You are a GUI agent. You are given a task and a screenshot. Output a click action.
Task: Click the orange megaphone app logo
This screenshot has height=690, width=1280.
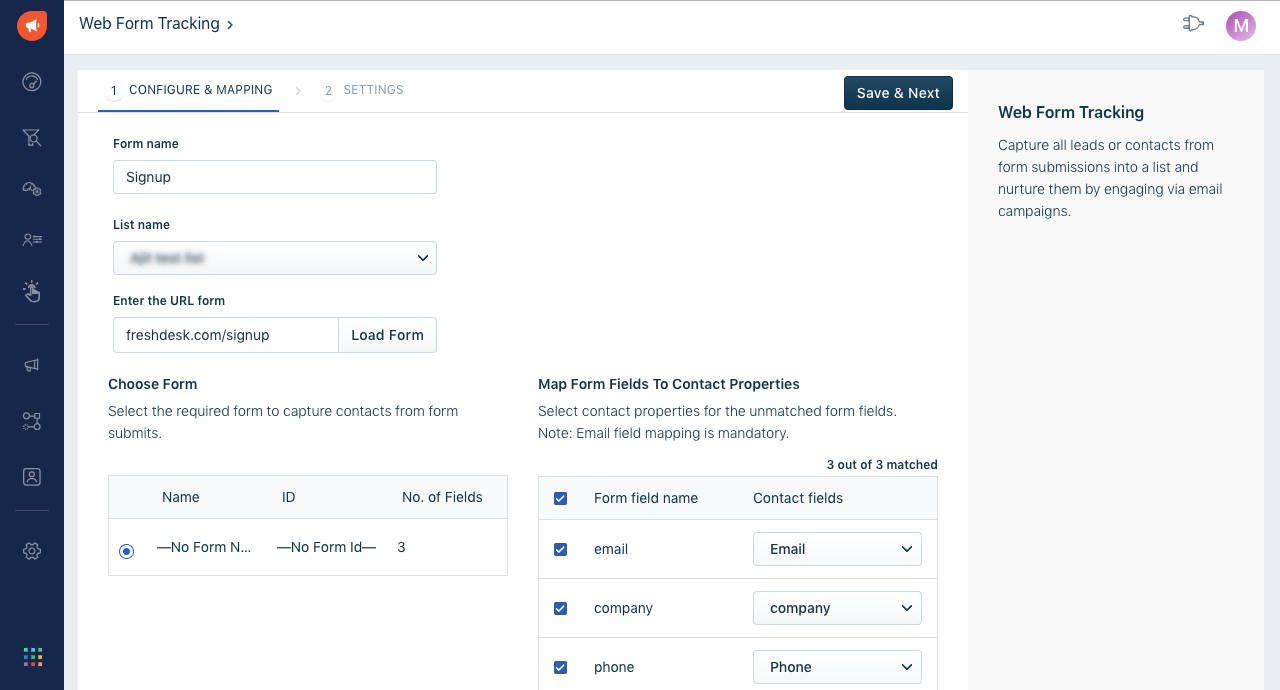32,26
